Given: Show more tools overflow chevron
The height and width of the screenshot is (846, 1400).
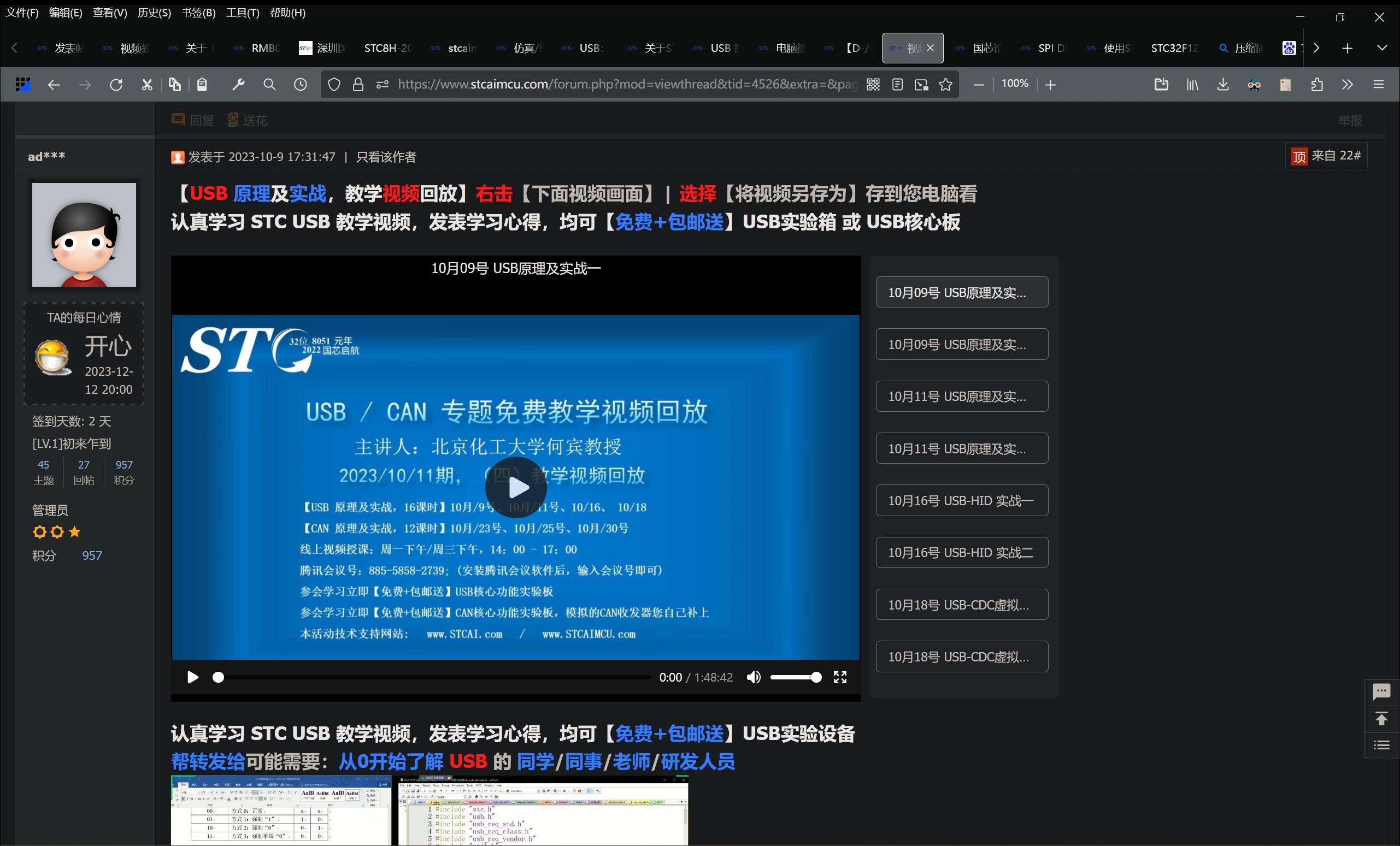Looking at the screenshot, I should (1348, 85).
